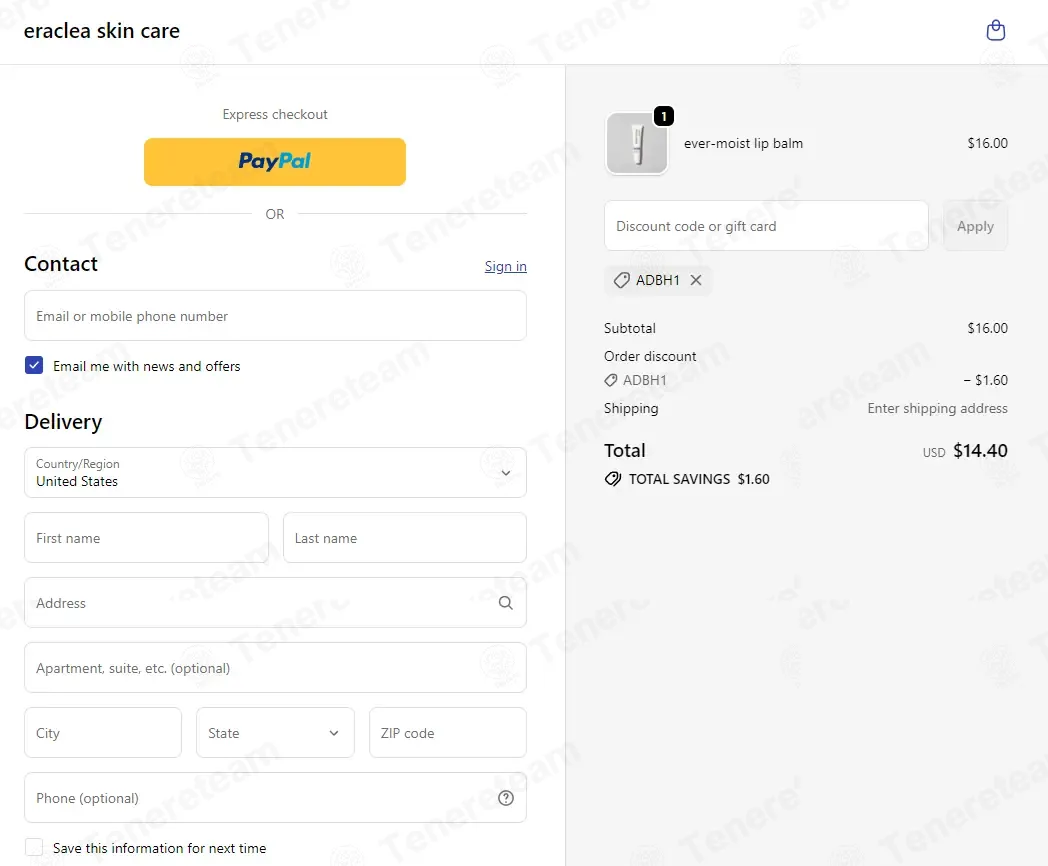Open the shopping bag cart icon
This screenshot has height=866, width=1048.
click(995, 30)
